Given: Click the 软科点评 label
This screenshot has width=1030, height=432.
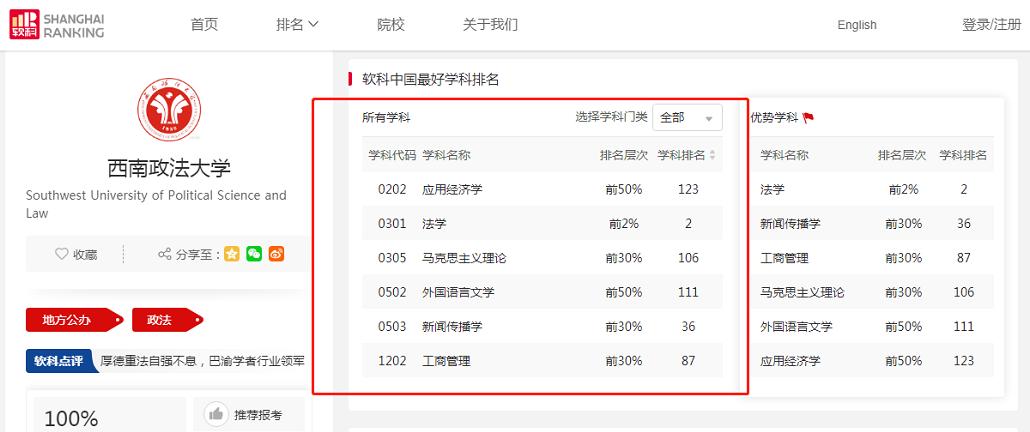Looking at the screenshot, I should coord(60,360).
